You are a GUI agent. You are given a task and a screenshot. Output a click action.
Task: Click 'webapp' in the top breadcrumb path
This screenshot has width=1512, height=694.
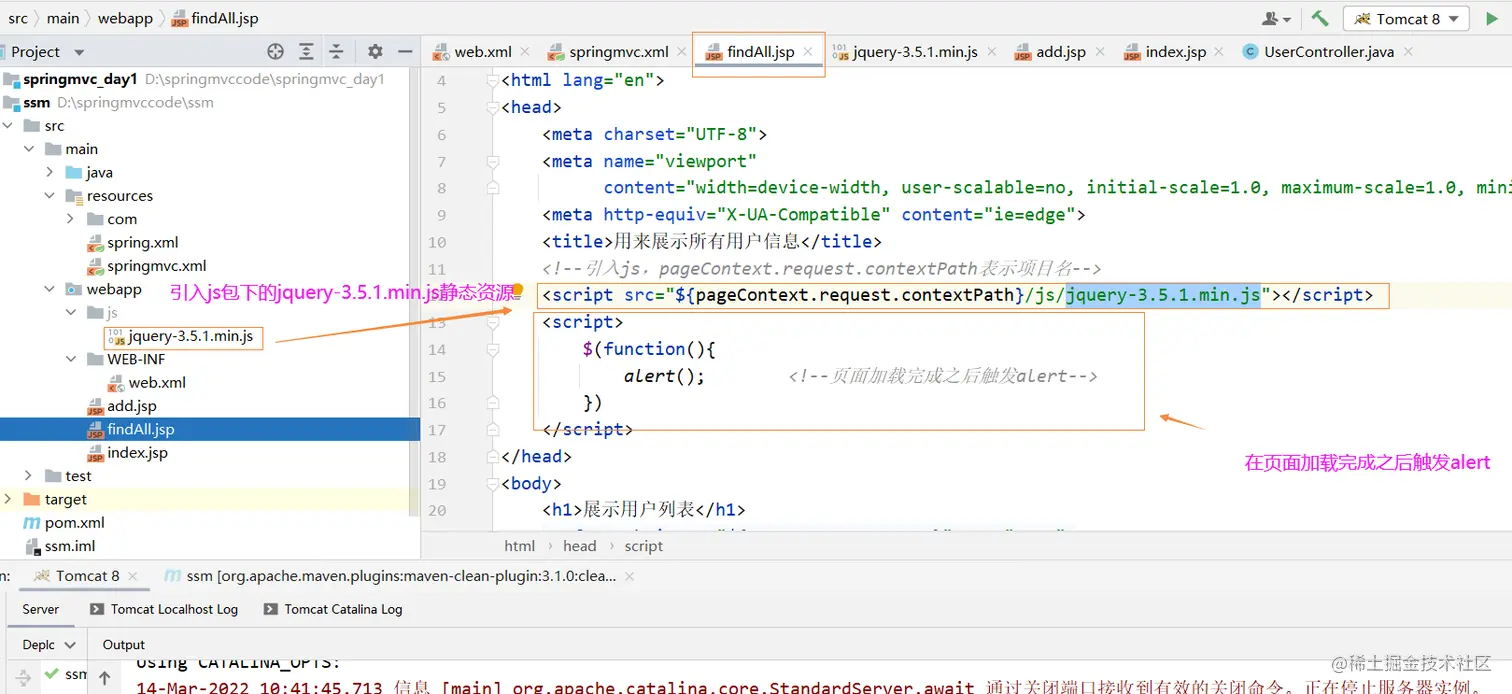[125, 18]
